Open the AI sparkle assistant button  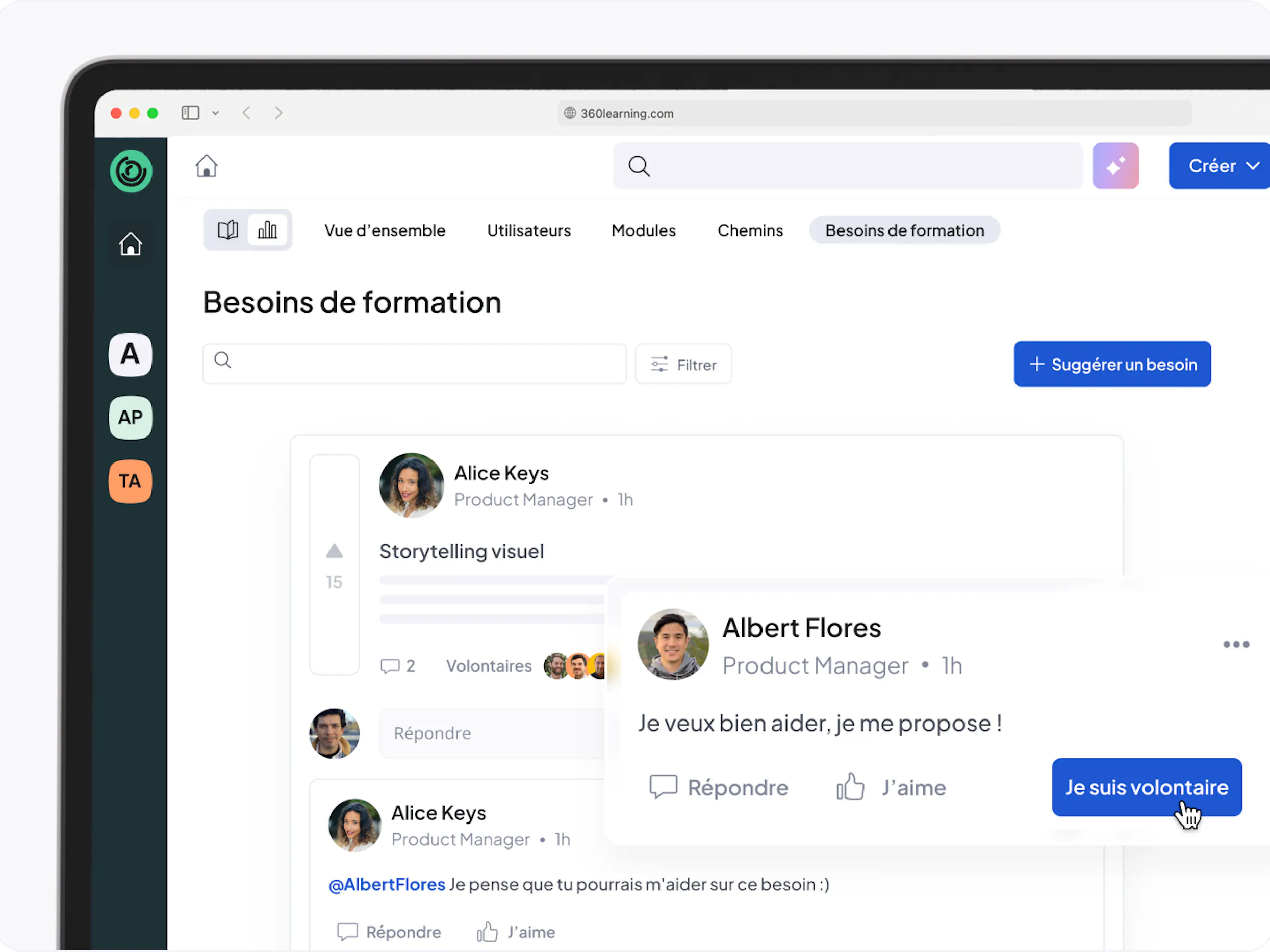pyautogui.click(x=1115, y=166)
